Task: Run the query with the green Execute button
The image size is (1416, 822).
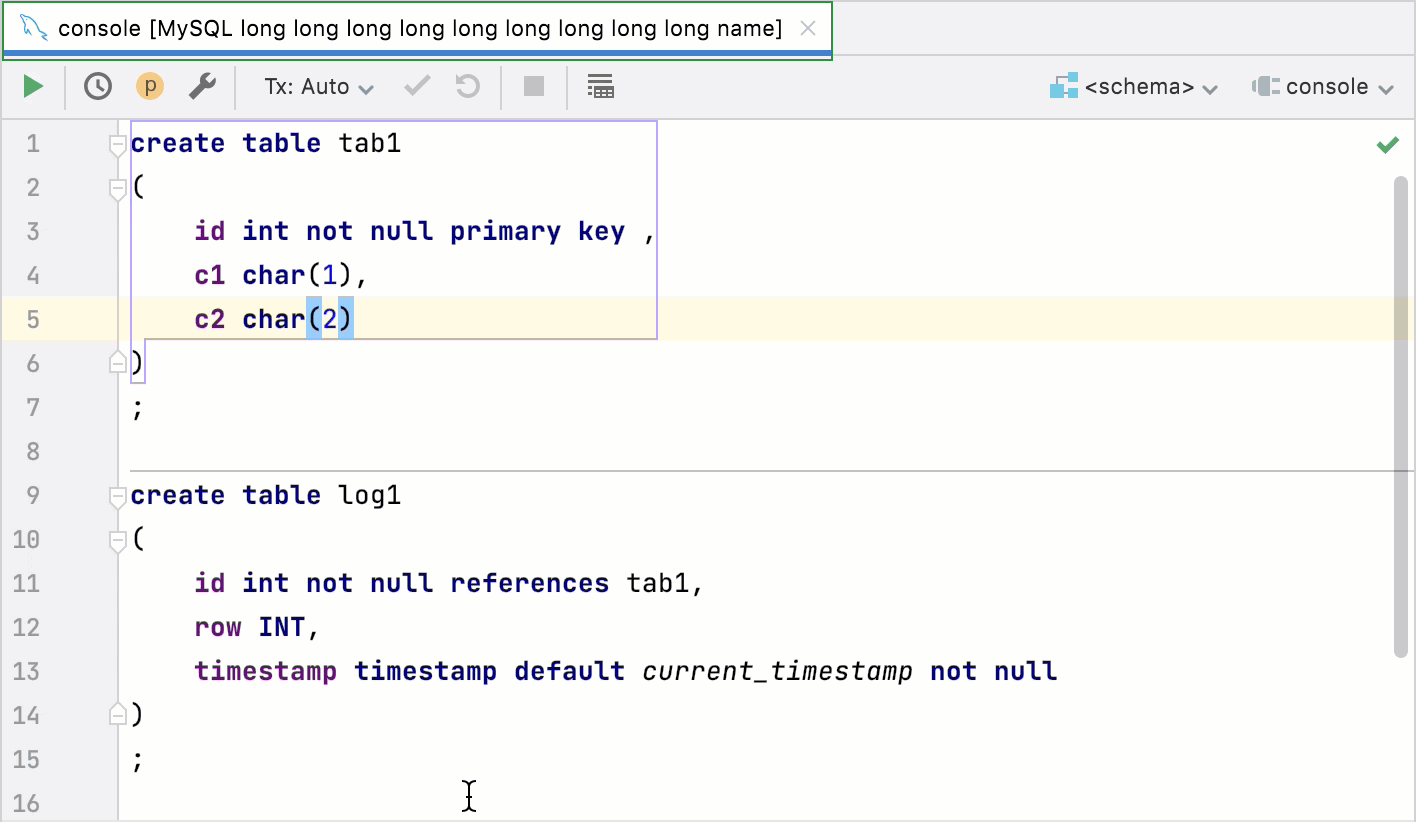Action: click(33, 87)
